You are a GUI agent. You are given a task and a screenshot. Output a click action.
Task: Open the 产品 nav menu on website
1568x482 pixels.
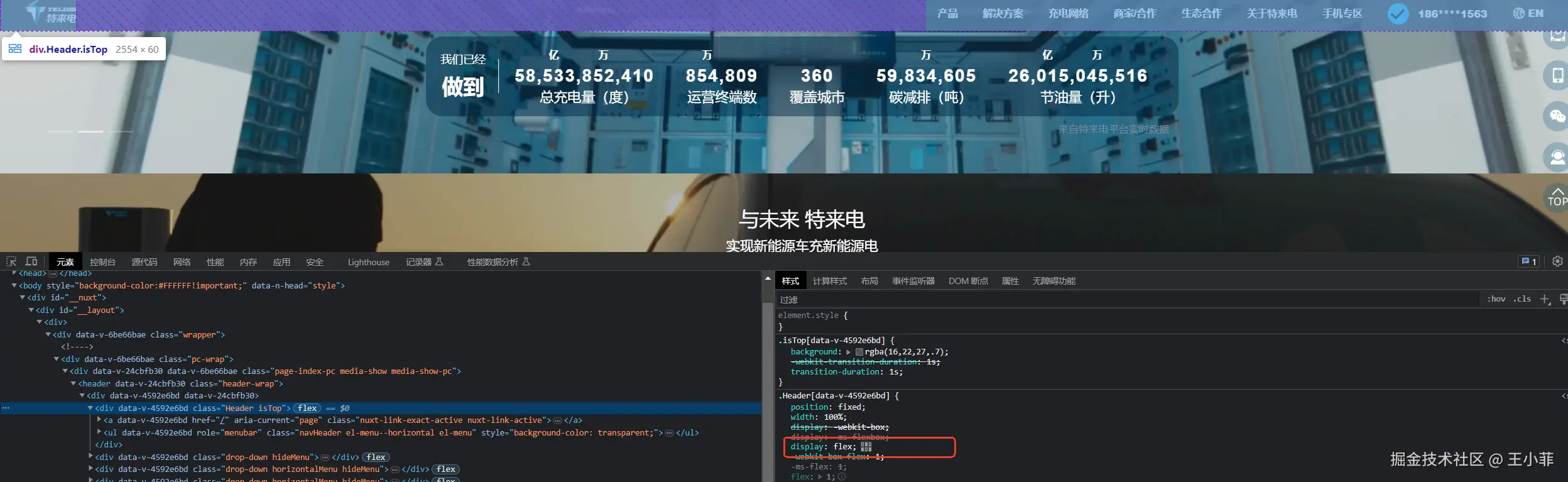pos(947,14)
